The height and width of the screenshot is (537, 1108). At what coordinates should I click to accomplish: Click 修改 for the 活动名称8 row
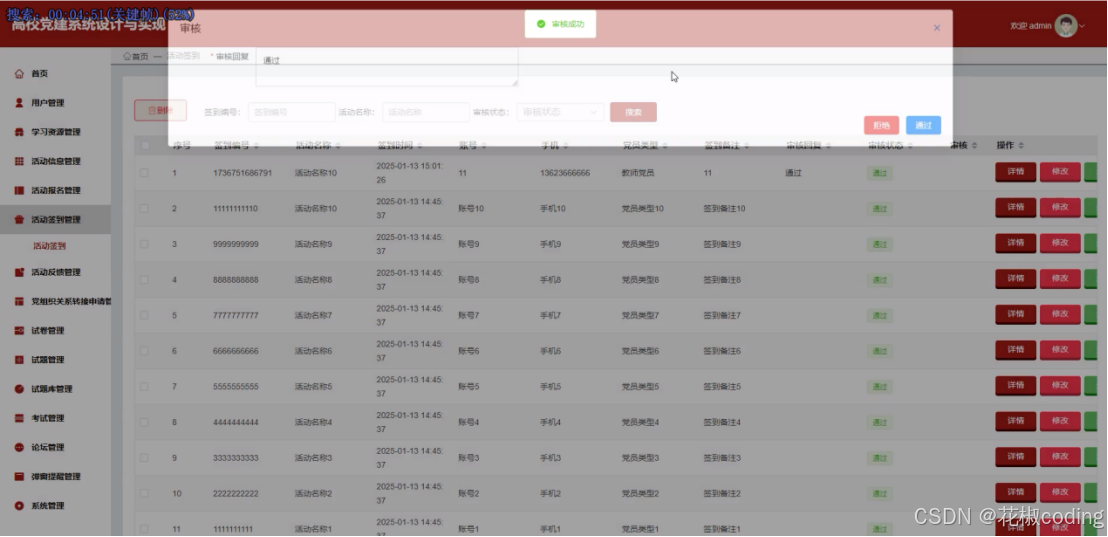1060,279
